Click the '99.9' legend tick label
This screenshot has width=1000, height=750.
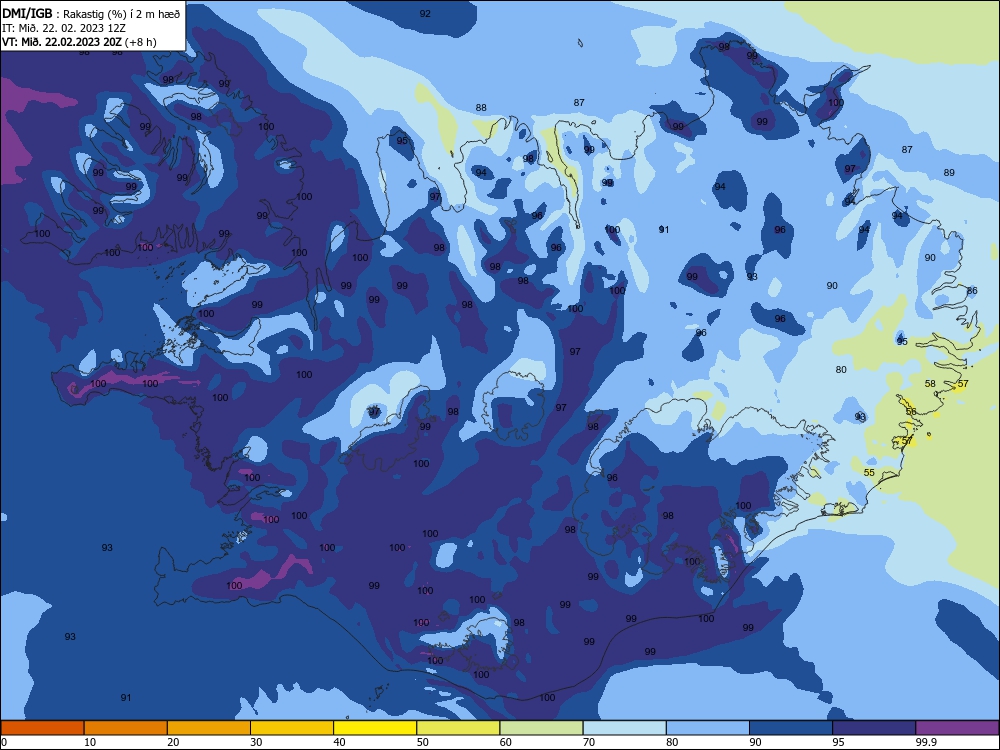click(926, 742)
